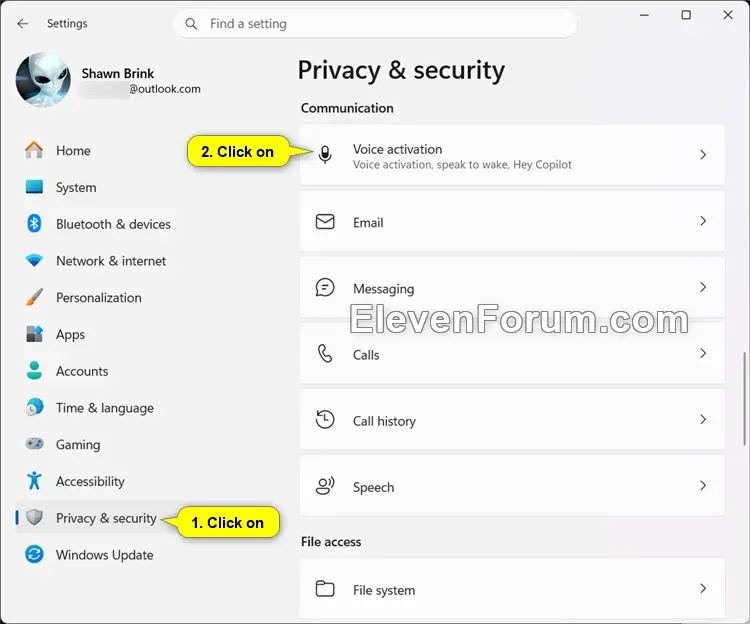Click the Find a setting search box
The image size is (750, 624).
pyautogui.click(x=375, y=23)
